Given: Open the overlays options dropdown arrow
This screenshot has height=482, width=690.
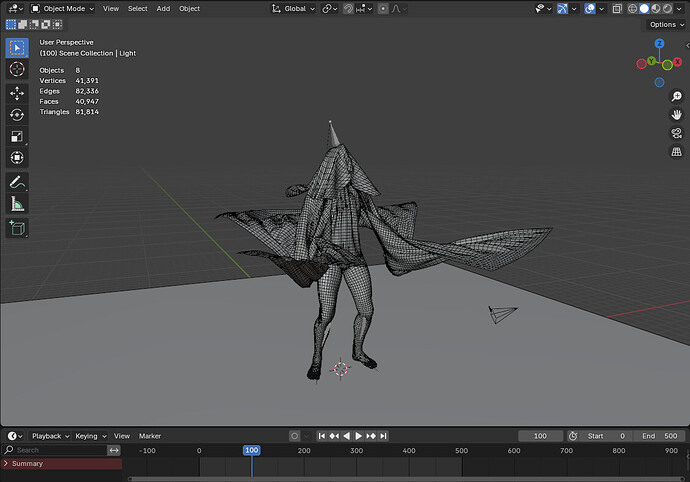Looking at the screenshot, I should (x=602, y=8).
